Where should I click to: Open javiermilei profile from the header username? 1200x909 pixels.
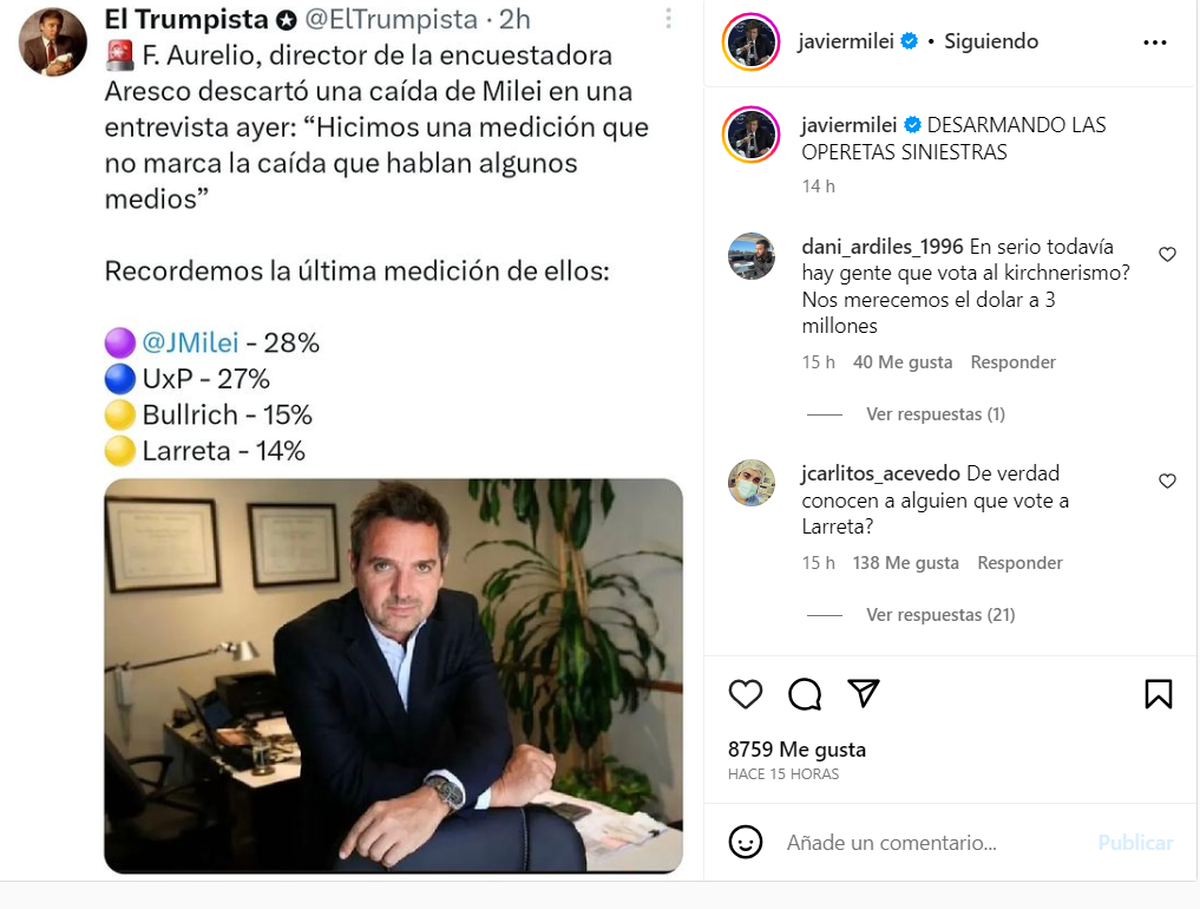point(849,41)
